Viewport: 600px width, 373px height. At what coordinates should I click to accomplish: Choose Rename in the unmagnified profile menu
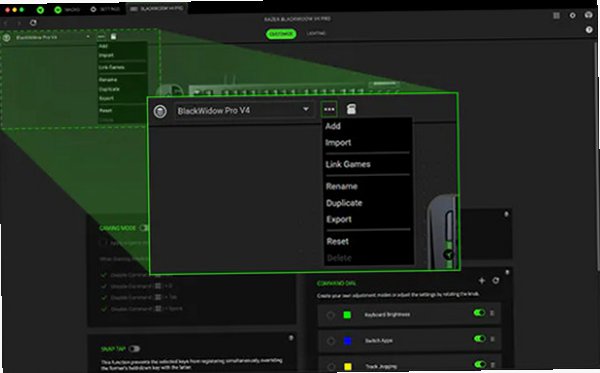pos(108,80)
